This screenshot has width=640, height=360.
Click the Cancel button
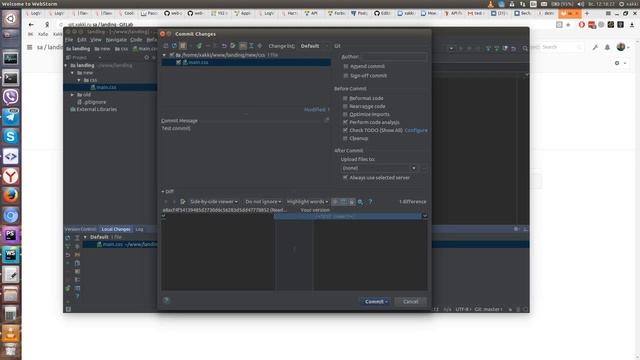(410, 302)
